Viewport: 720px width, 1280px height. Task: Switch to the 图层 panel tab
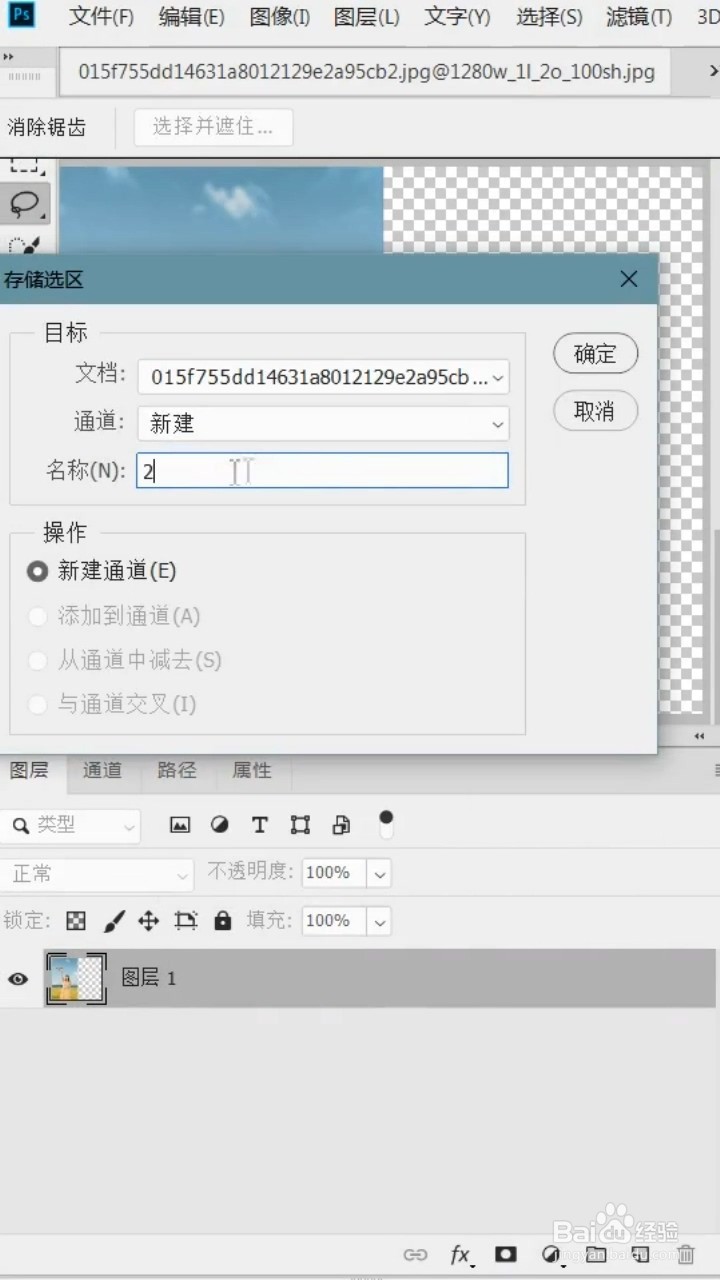pyautogui.click(x=29, y=770)
